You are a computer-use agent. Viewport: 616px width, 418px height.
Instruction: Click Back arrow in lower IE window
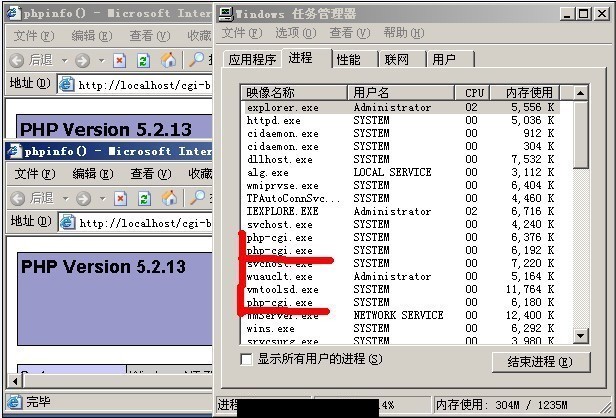point(17,198)
